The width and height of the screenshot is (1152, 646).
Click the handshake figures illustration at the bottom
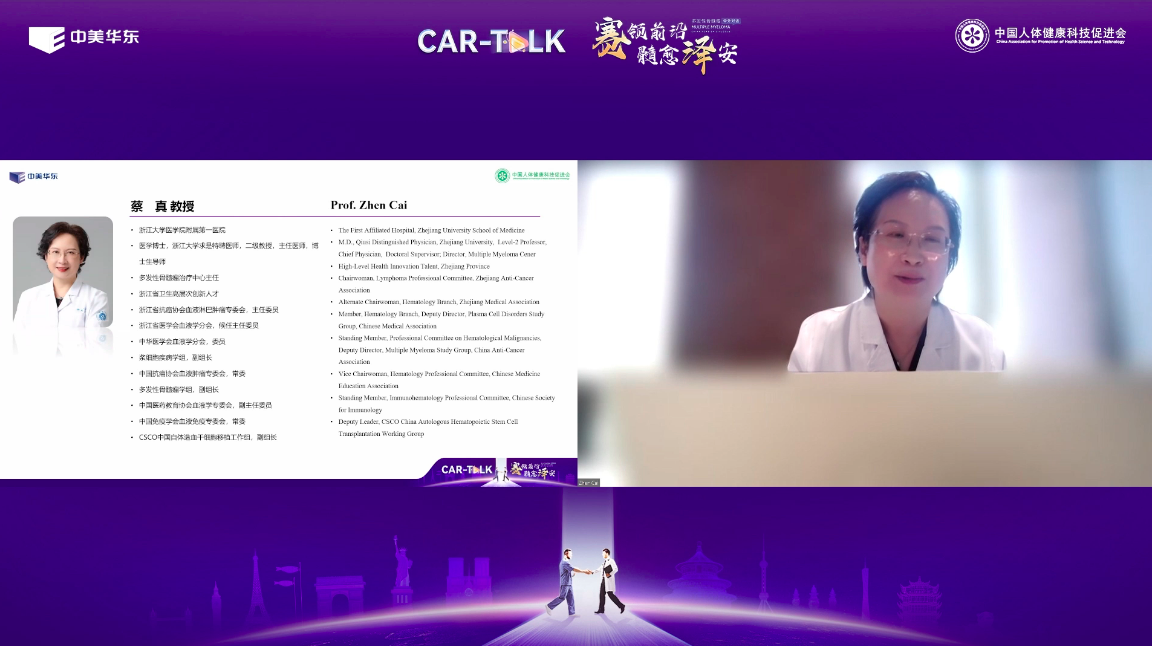(x=584, y=581)
